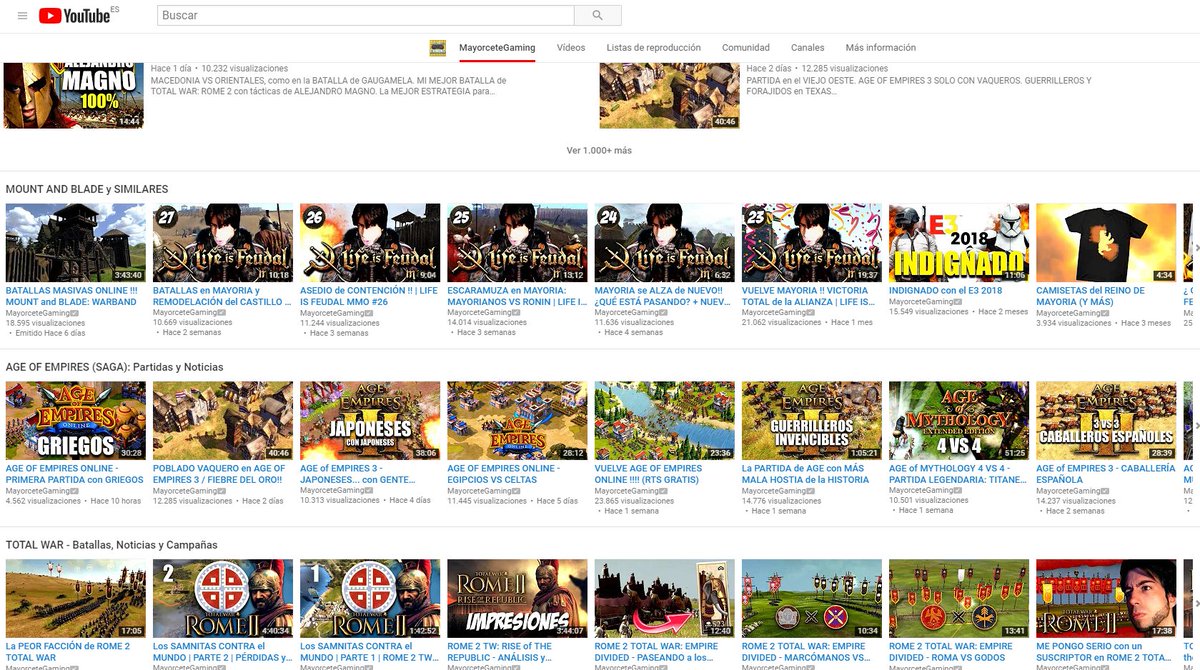The width and height of the screenshot is (1200, 670).
Task: Open title ROME 2 TW: RISE of THE REPUBLIC
Action: pos(500,652)
